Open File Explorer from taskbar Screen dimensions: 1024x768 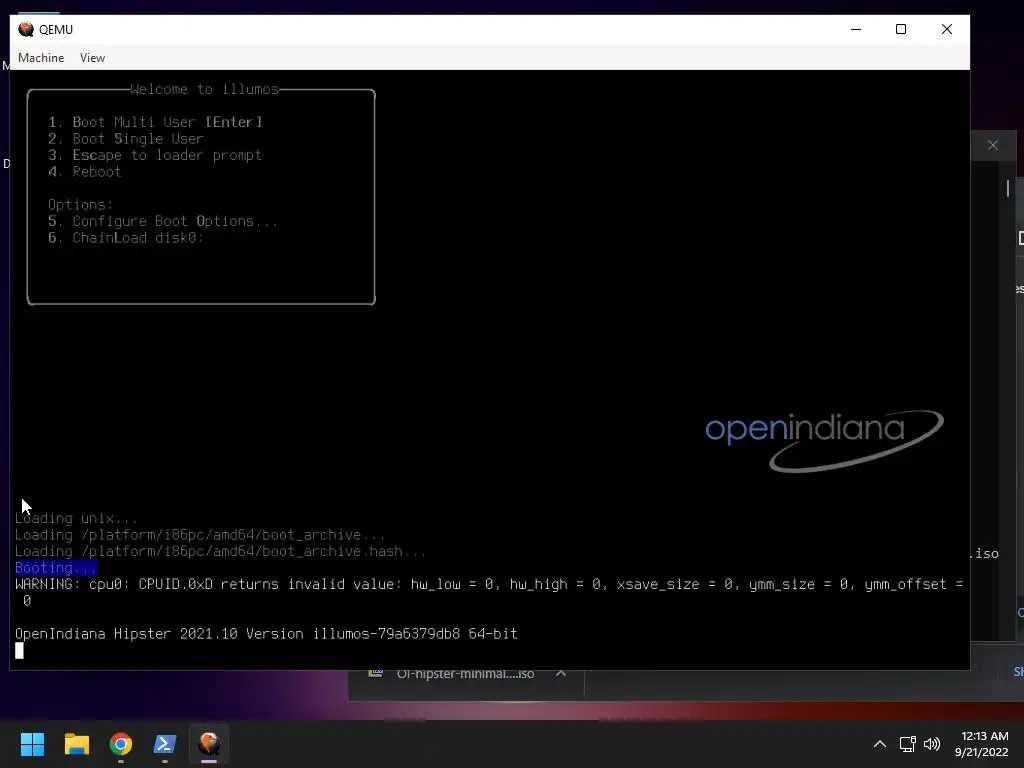coord(76,744)
